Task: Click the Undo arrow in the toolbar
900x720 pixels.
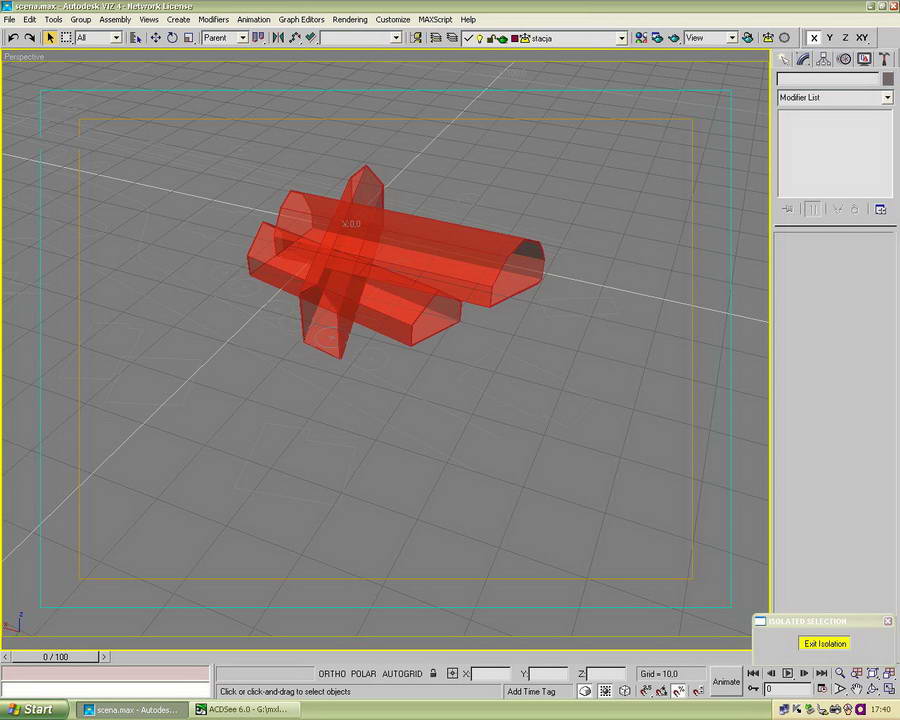Action: [13, 38]
